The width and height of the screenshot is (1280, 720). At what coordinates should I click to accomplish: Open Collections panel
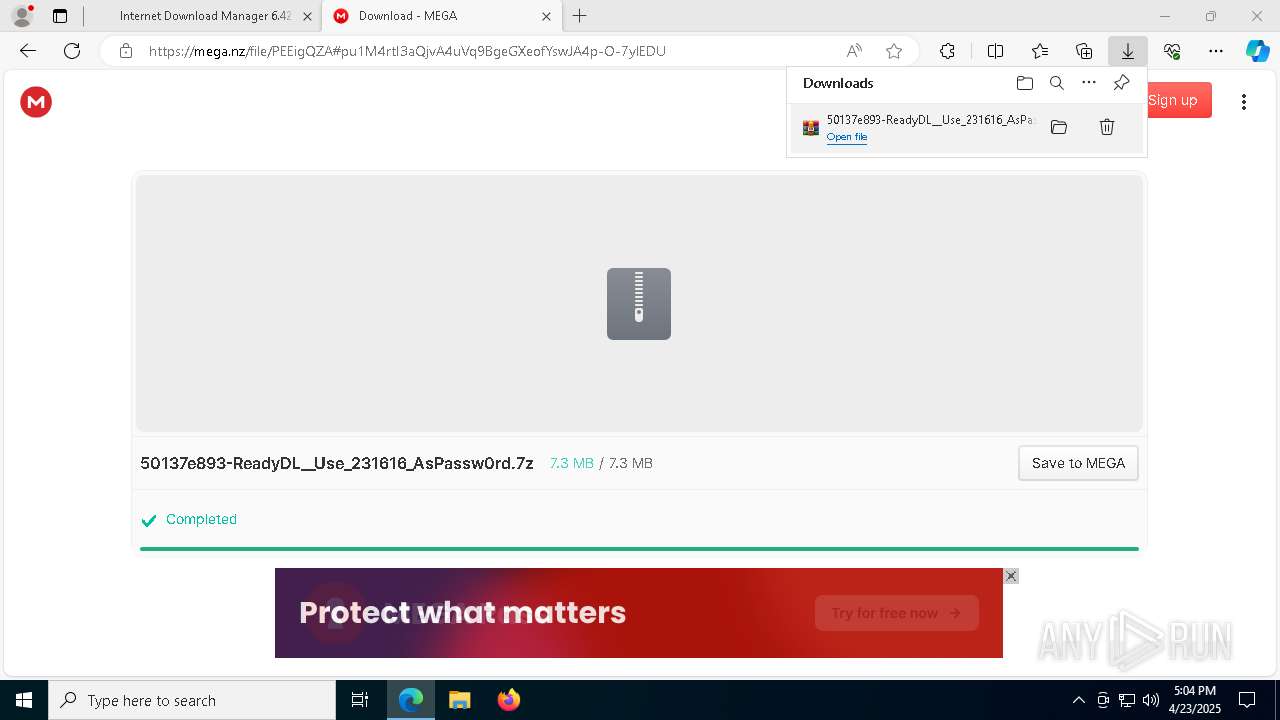(x=1084, y=51)
